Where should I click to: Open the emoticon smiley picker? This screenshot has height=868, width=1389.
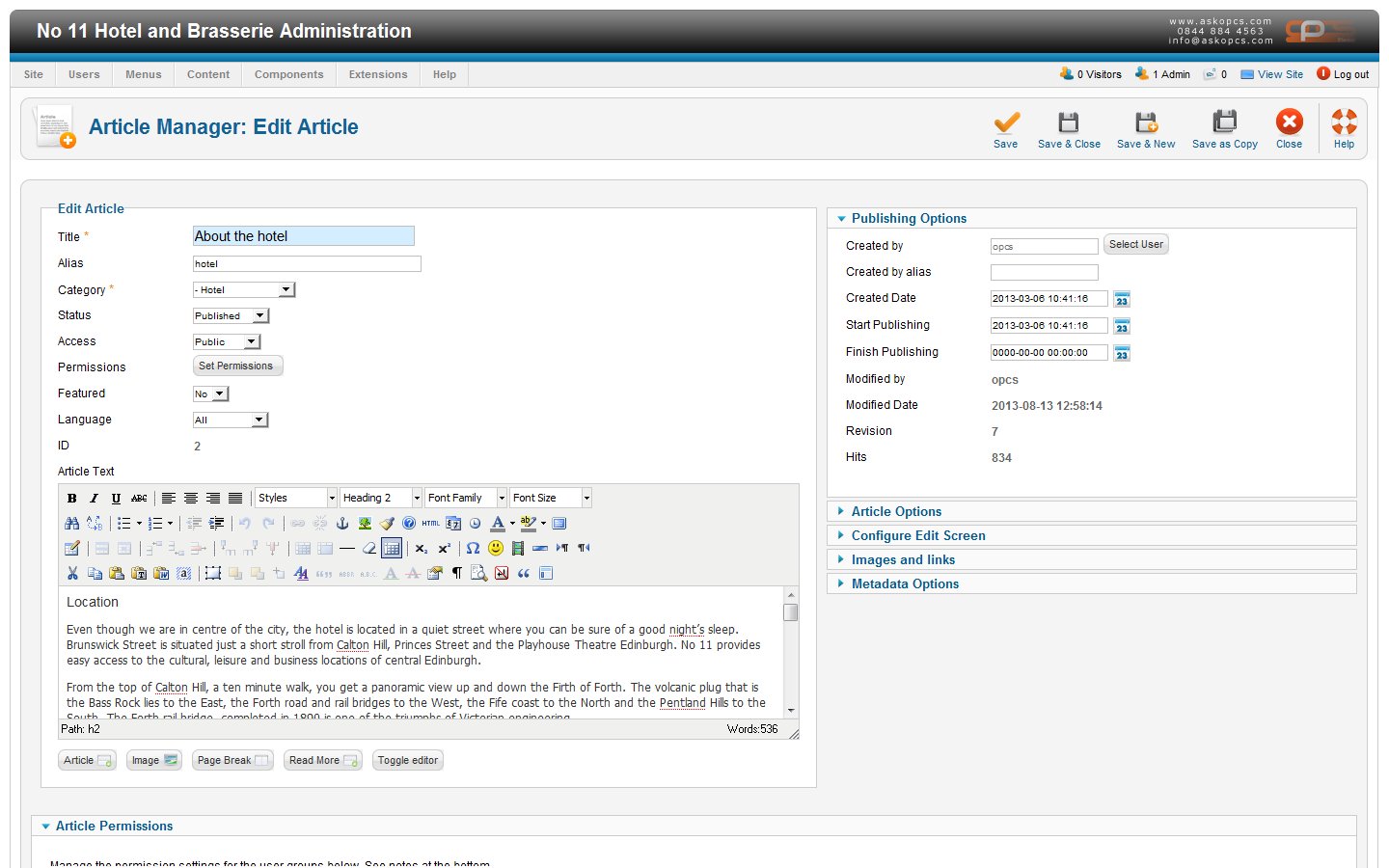click(x=496, y=549)
